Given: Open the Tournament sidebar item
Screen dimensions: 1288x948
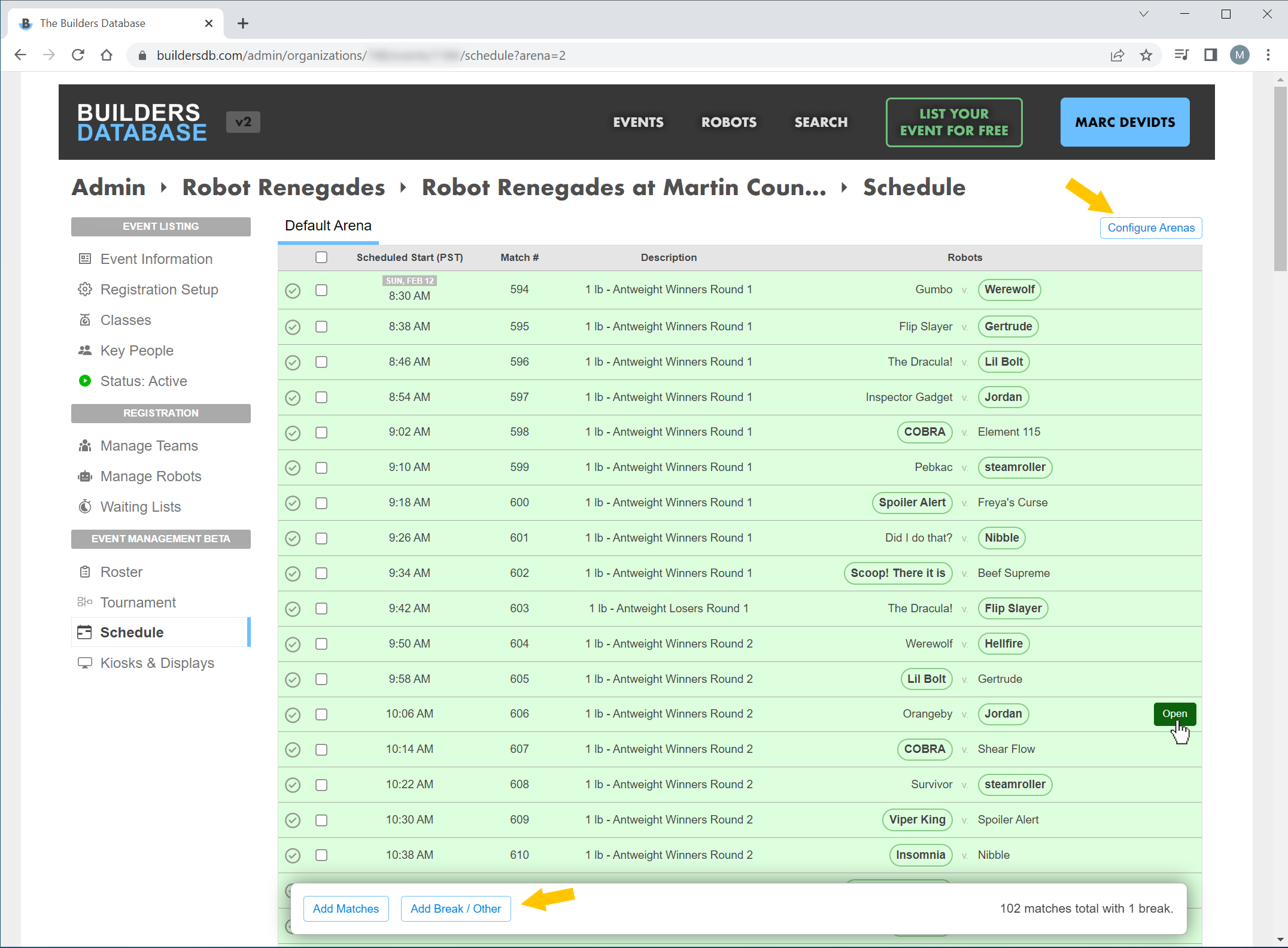Looking at the screenshot, I should (160, 602).
